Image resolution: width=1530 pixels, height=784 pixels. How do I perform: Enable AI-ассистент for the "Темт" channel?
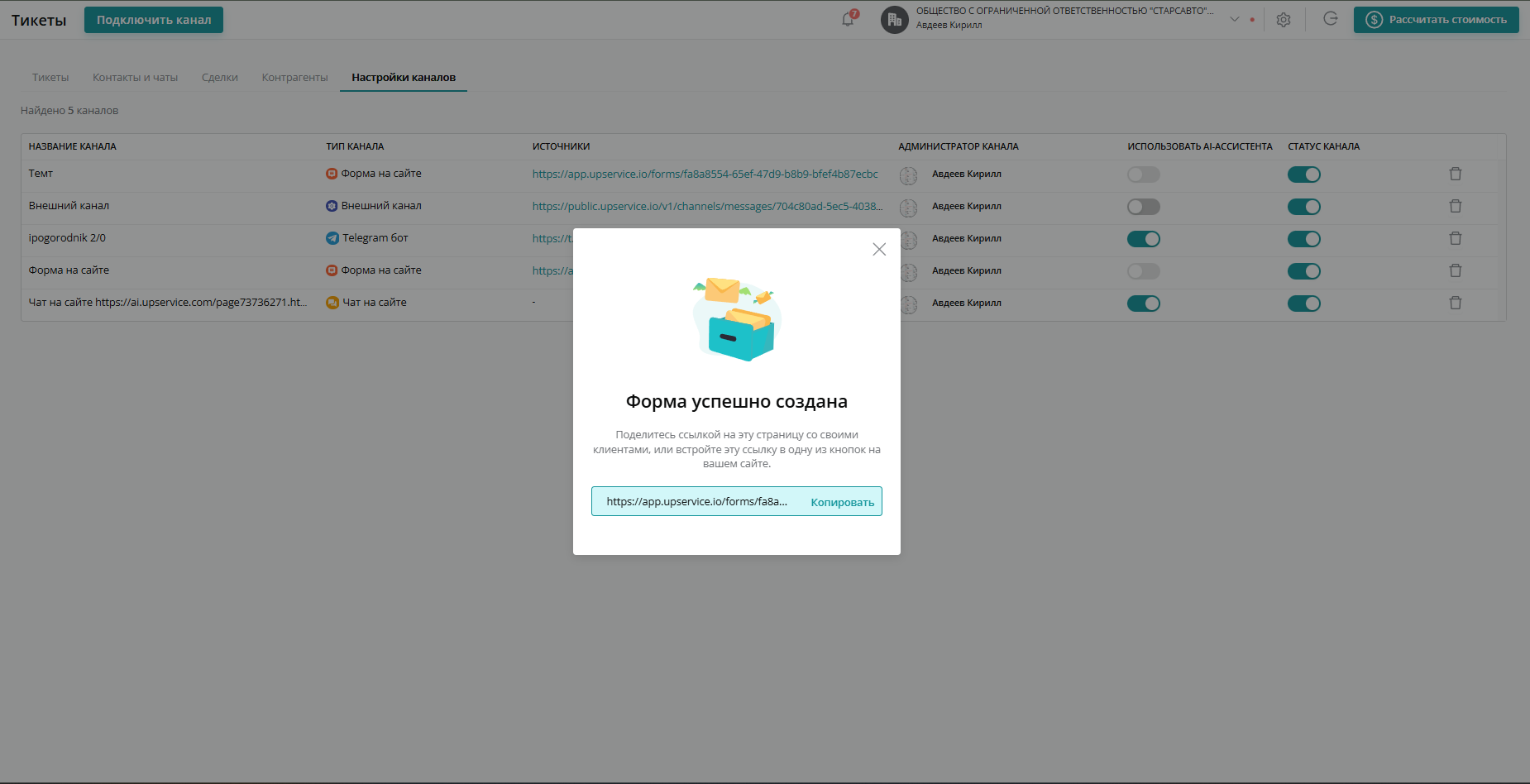[x=1144, y=174]
